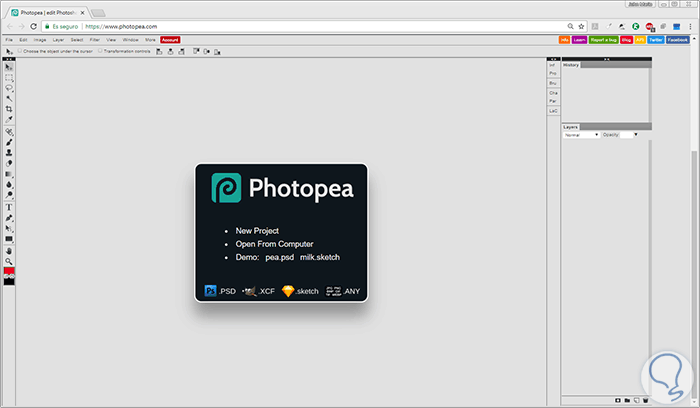Enable Transformation controls checkbox
Image resolution: width=700 pixels, height=408 pixels.
pyautogui.click(x=100, y=51)
